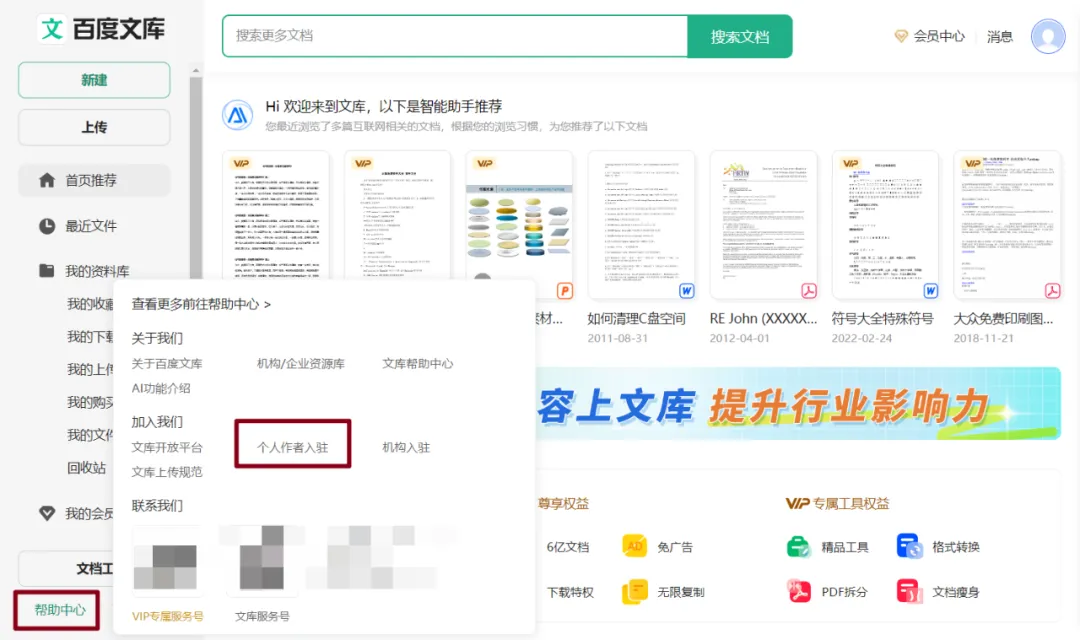The height and width of the screenshot is (640, 1080).
Task: Open 消息 notifications
Action: (x=999, y=37)
